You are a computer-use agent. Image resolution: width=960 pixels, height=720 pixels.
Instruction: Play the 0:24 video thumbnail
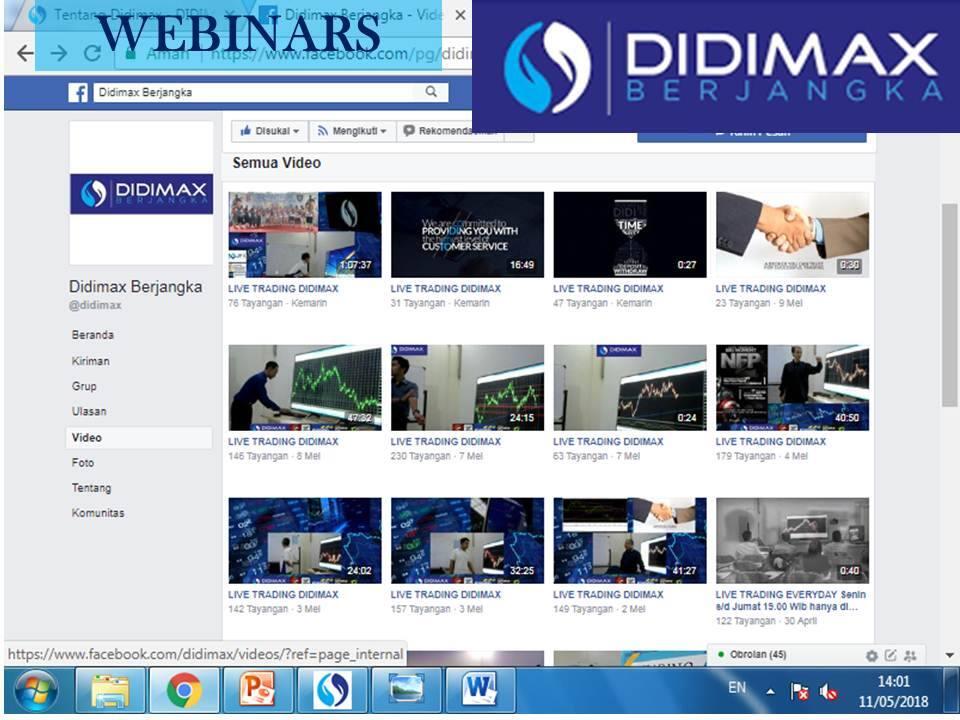[x=630, y=388]
